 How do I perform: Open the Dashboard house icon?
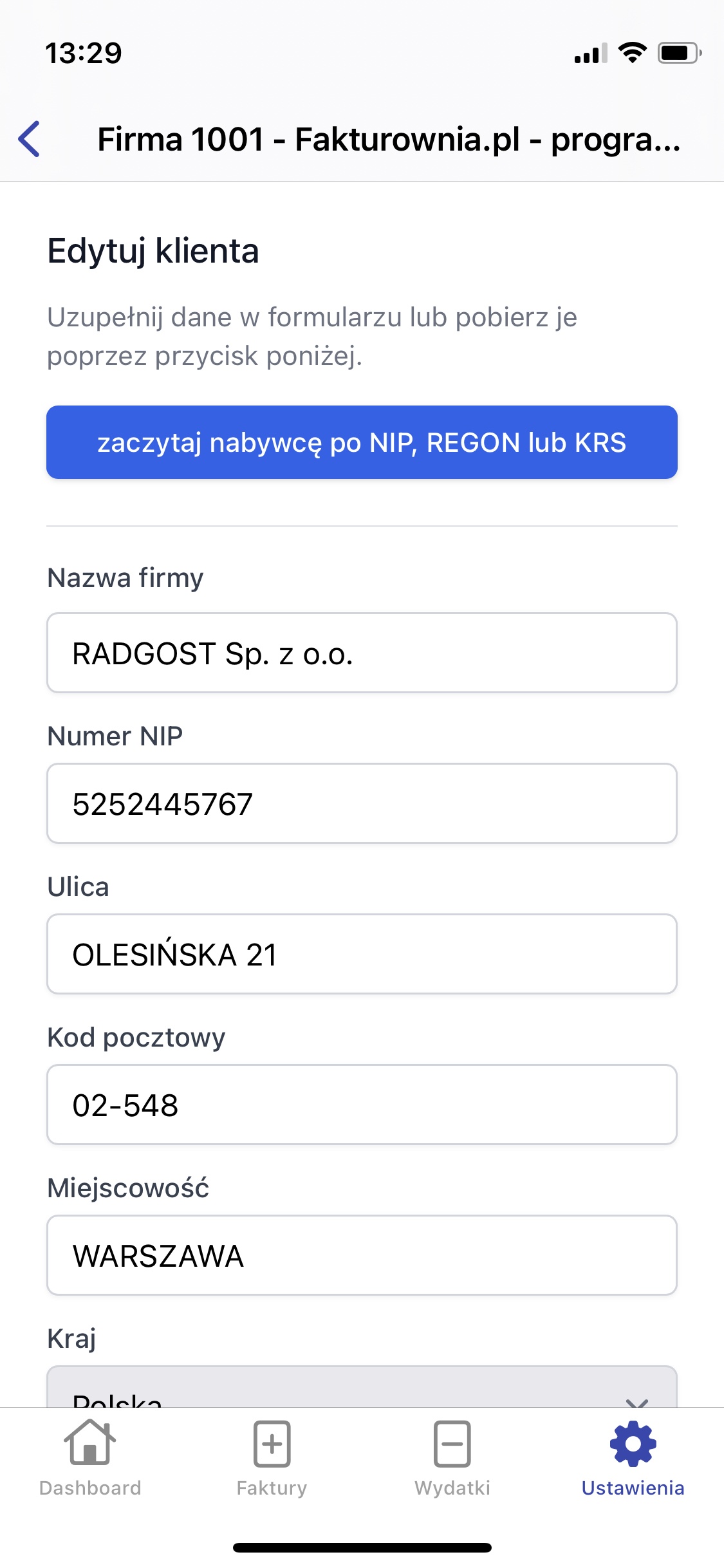pyautogui.click(x=90, y=1442)
